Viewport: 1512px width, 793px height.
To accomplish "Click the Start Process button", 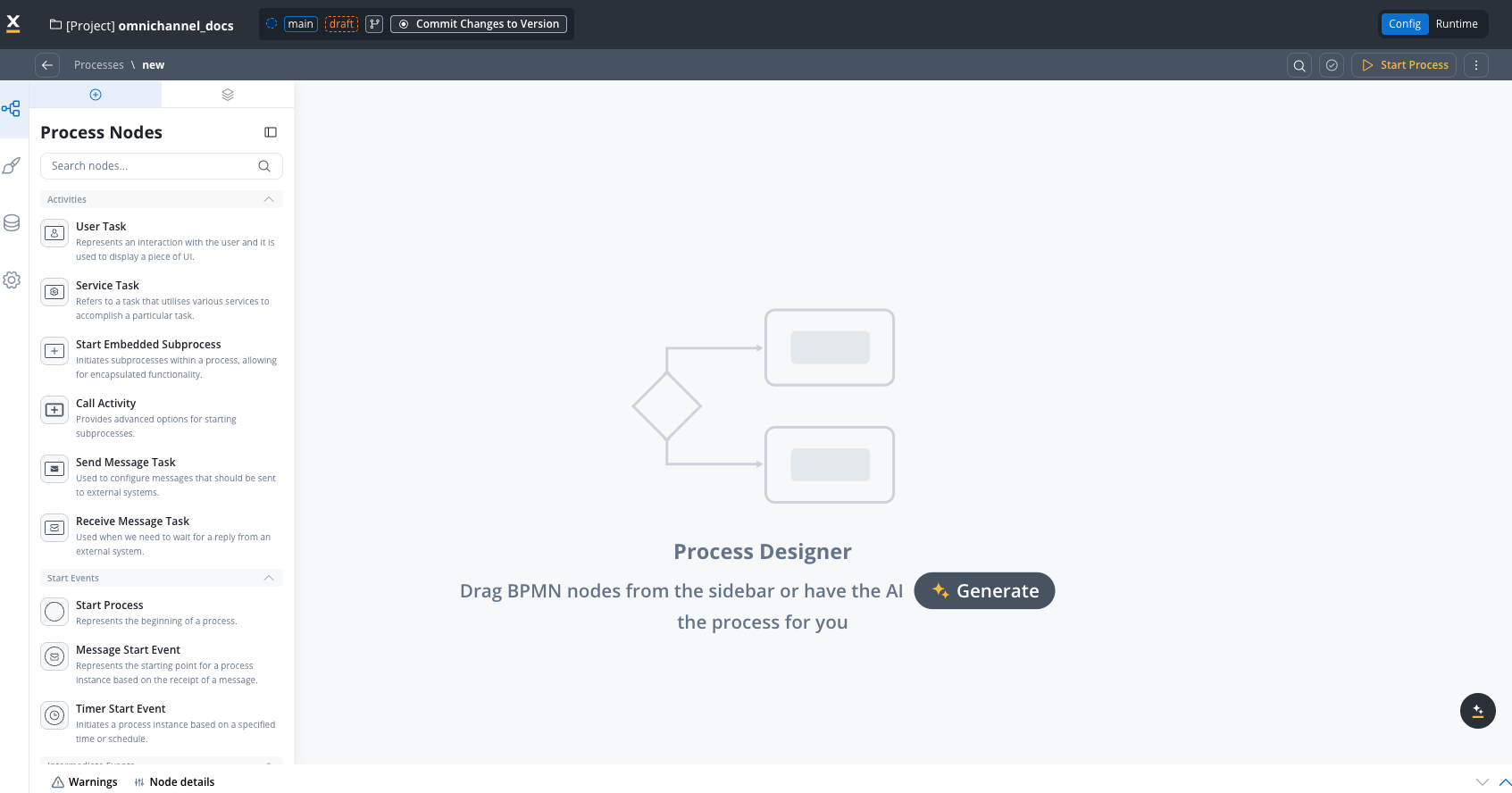I will (1404, 65).
